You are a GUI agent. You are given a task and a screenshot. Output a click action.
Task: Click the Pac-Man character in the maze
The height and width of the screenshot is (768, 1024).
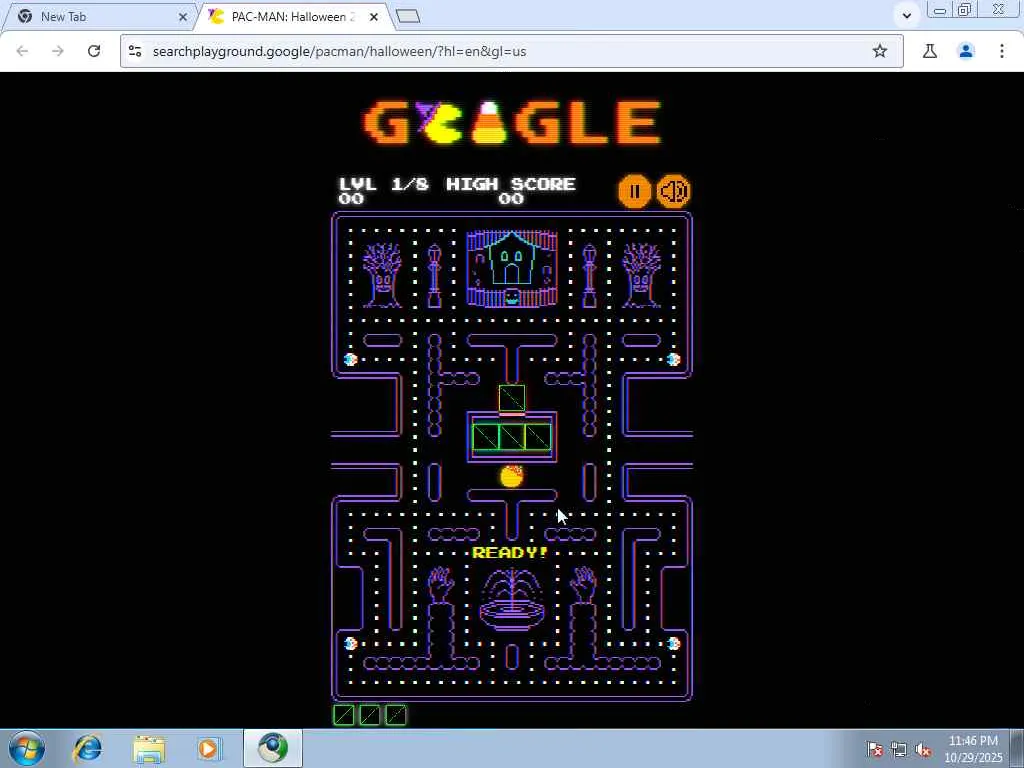pos(511,477)
